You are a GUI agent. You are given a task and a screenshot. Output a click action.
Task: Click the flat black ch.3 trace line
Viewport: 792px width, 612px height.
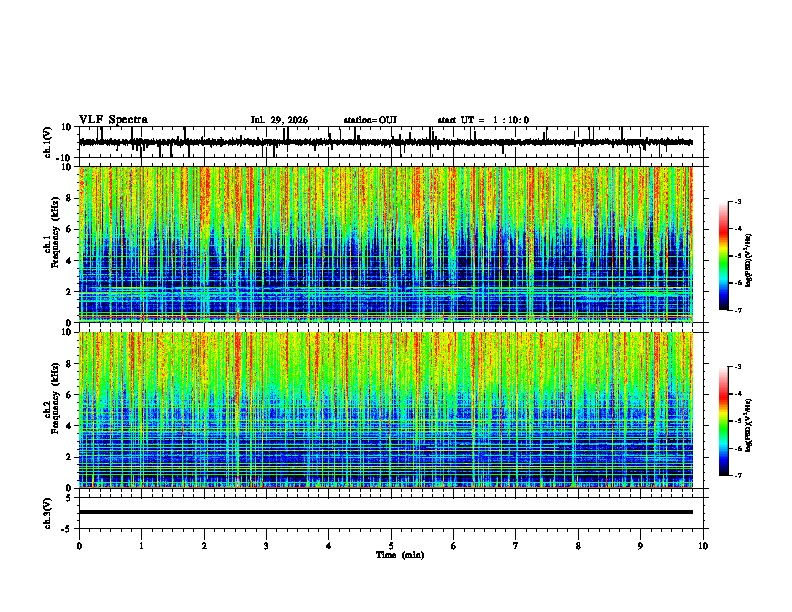click(x=385, y=512)
